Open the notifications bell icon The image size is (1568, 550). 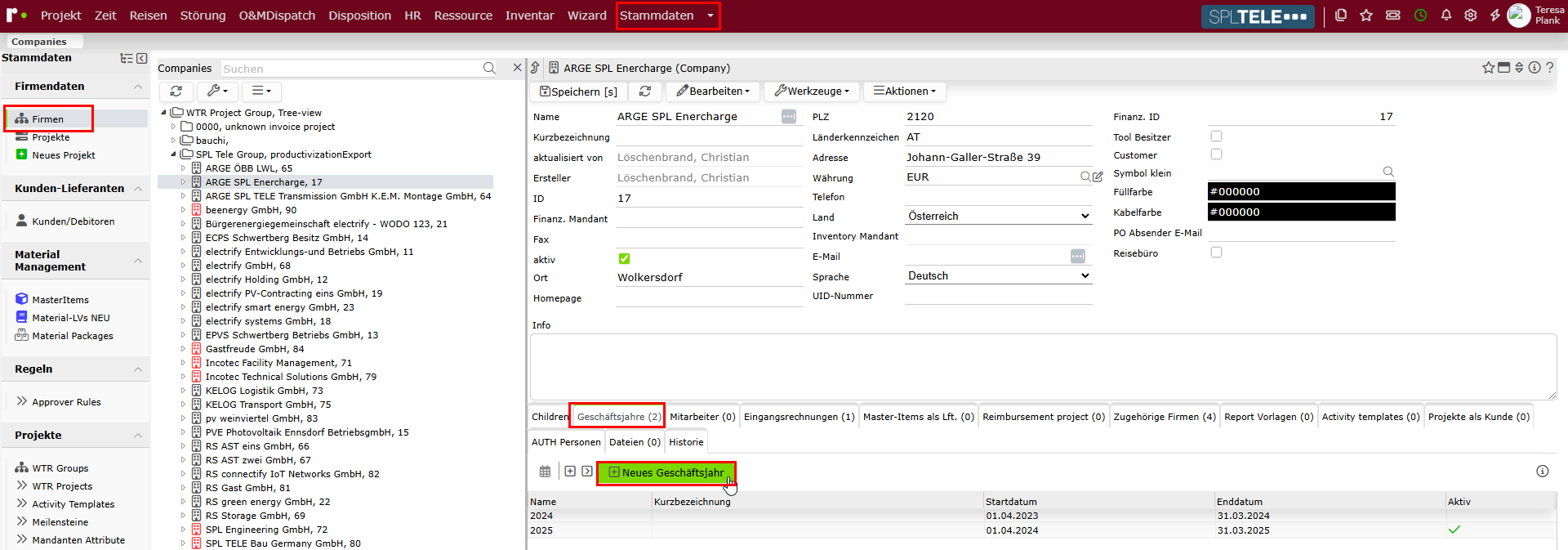(1445, 16)
